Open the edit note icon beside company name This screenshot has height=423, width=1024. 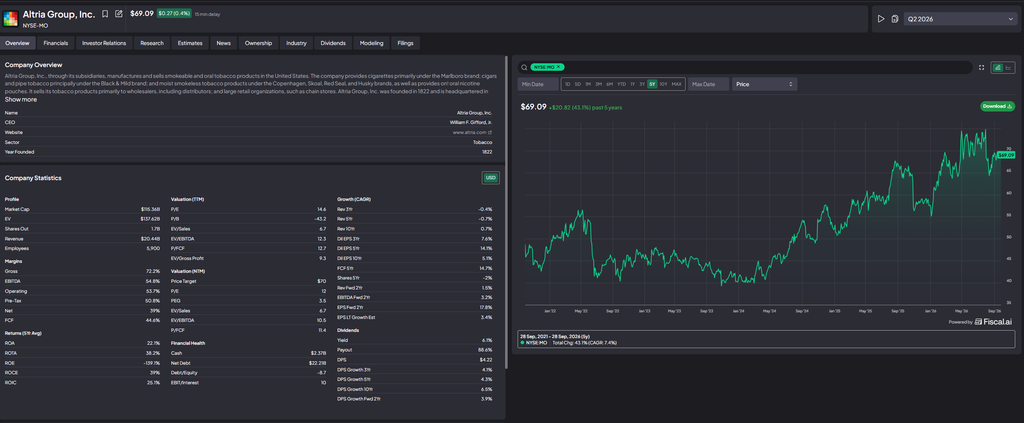point(118,14)
